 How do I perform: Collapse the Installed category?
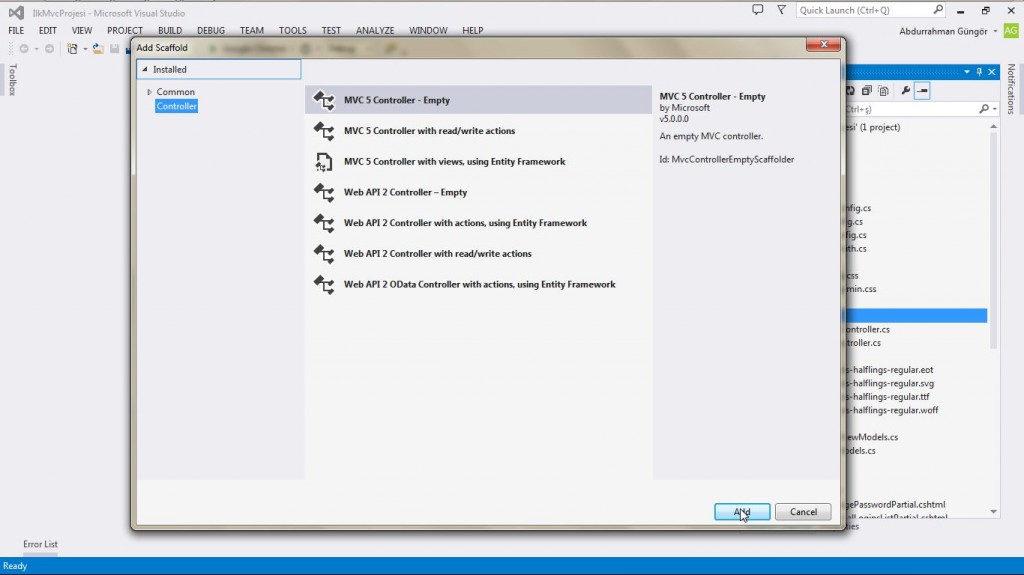click(144, 70)
